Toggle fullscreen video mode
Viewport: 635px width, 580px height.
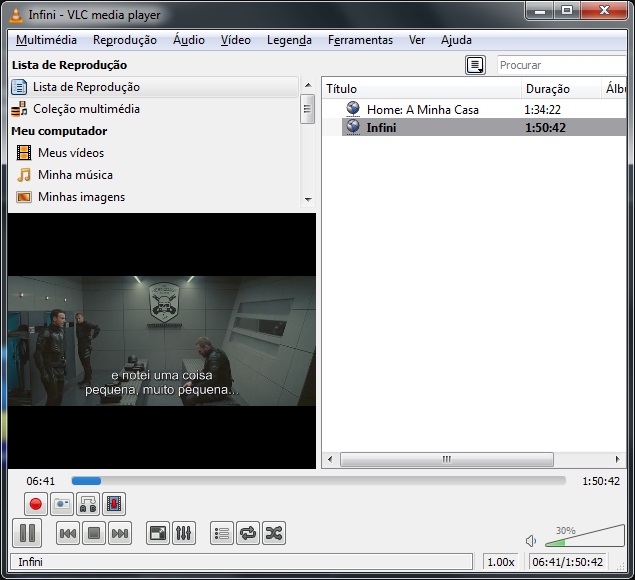(158, 533)
